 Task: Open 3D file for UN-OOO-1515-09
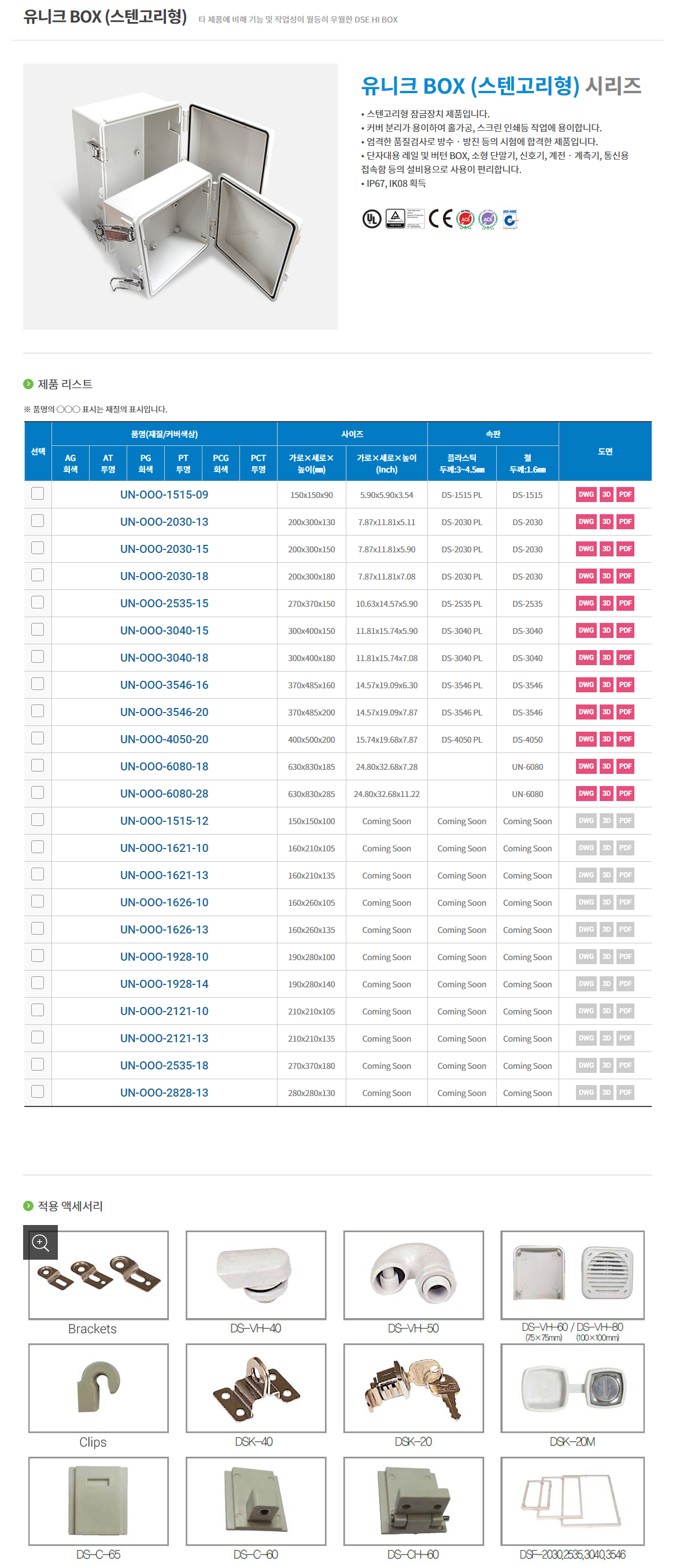[x=606, y=495]
